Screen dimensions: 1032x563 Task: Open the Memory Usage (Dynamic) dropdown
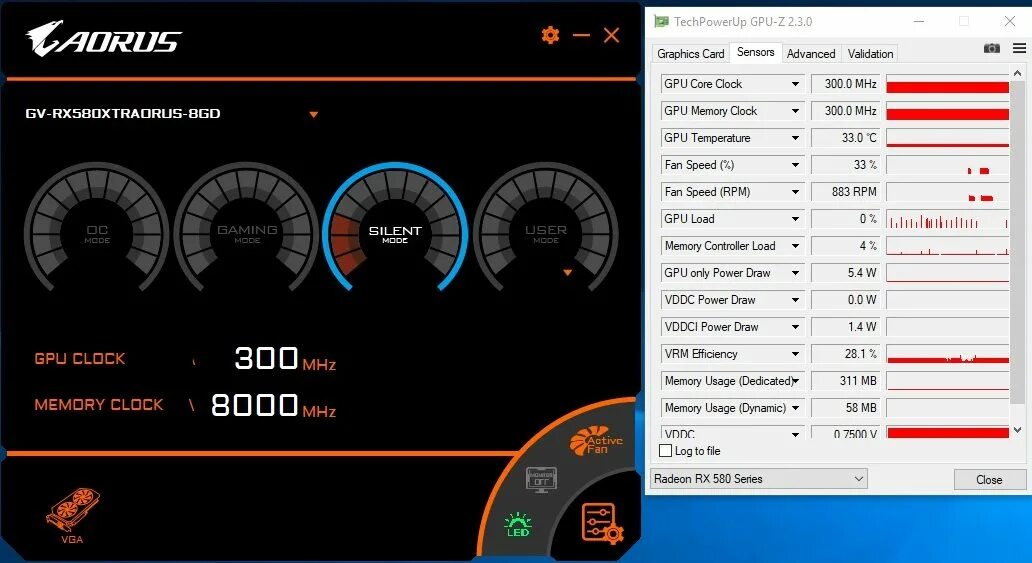795,408
